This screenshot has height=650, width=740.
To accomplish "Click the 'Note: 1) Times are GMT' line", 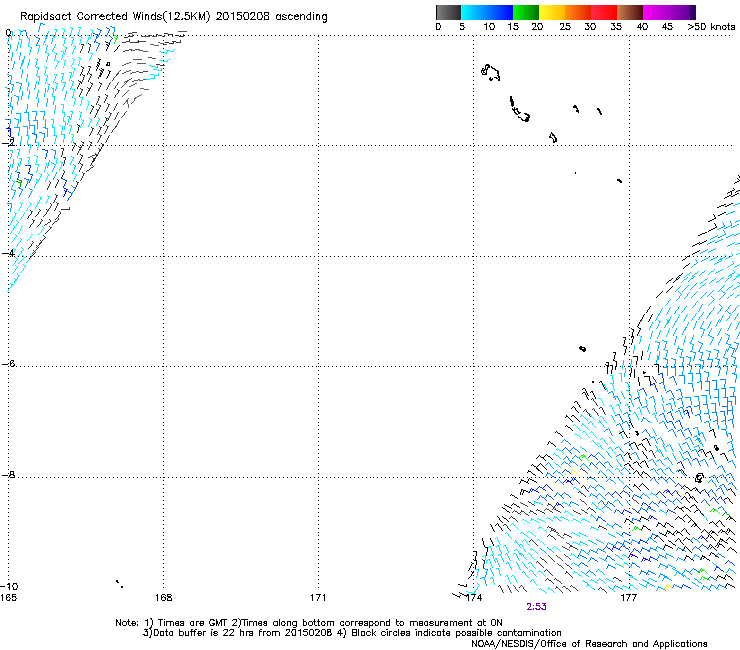I will 309,623.
